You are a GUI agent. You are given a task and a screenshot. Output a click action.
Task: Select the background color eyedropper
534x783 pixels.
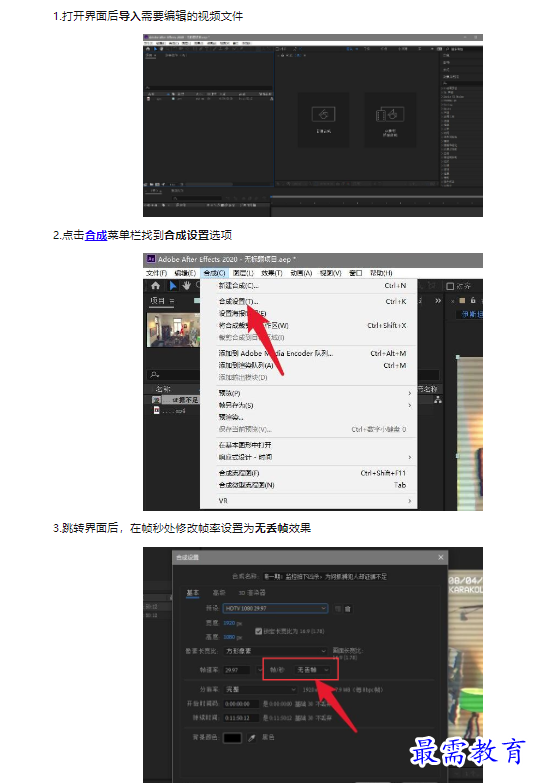(252, 738)
